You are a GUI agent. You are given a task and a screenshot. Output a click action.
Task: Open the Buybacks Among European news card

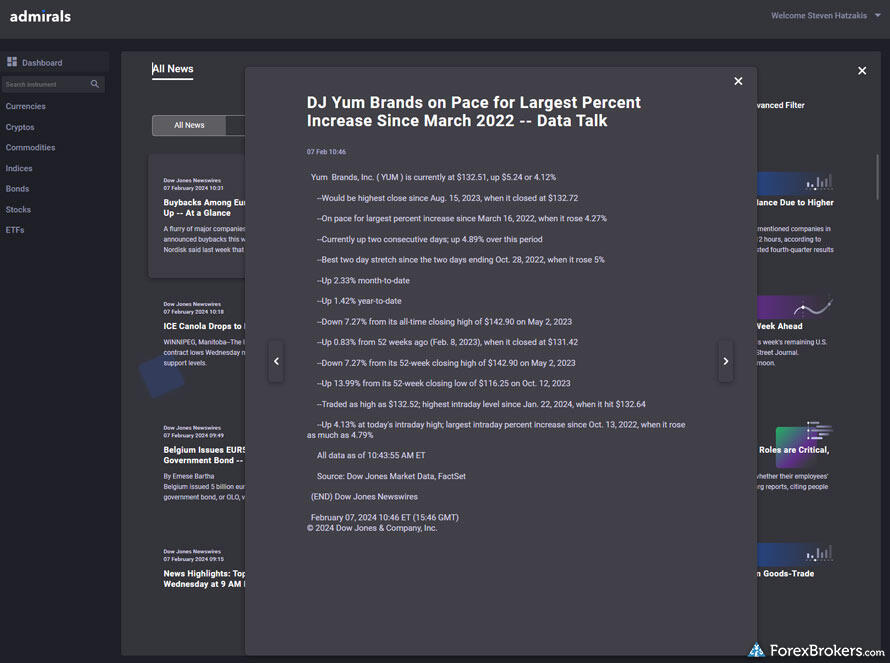tap(197, 216)
